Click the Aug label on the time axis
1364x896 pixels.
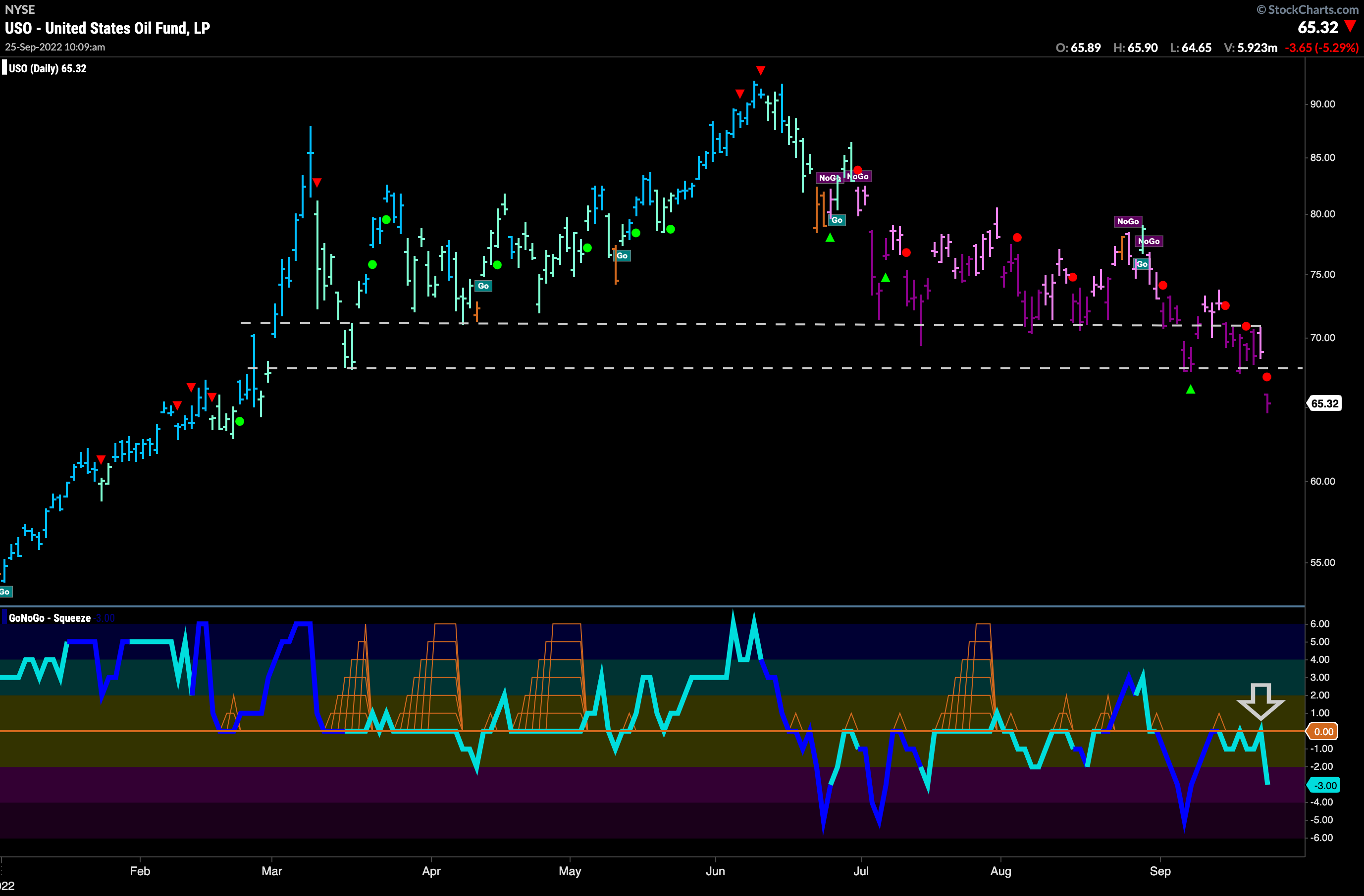click(x=1000, y=871)
